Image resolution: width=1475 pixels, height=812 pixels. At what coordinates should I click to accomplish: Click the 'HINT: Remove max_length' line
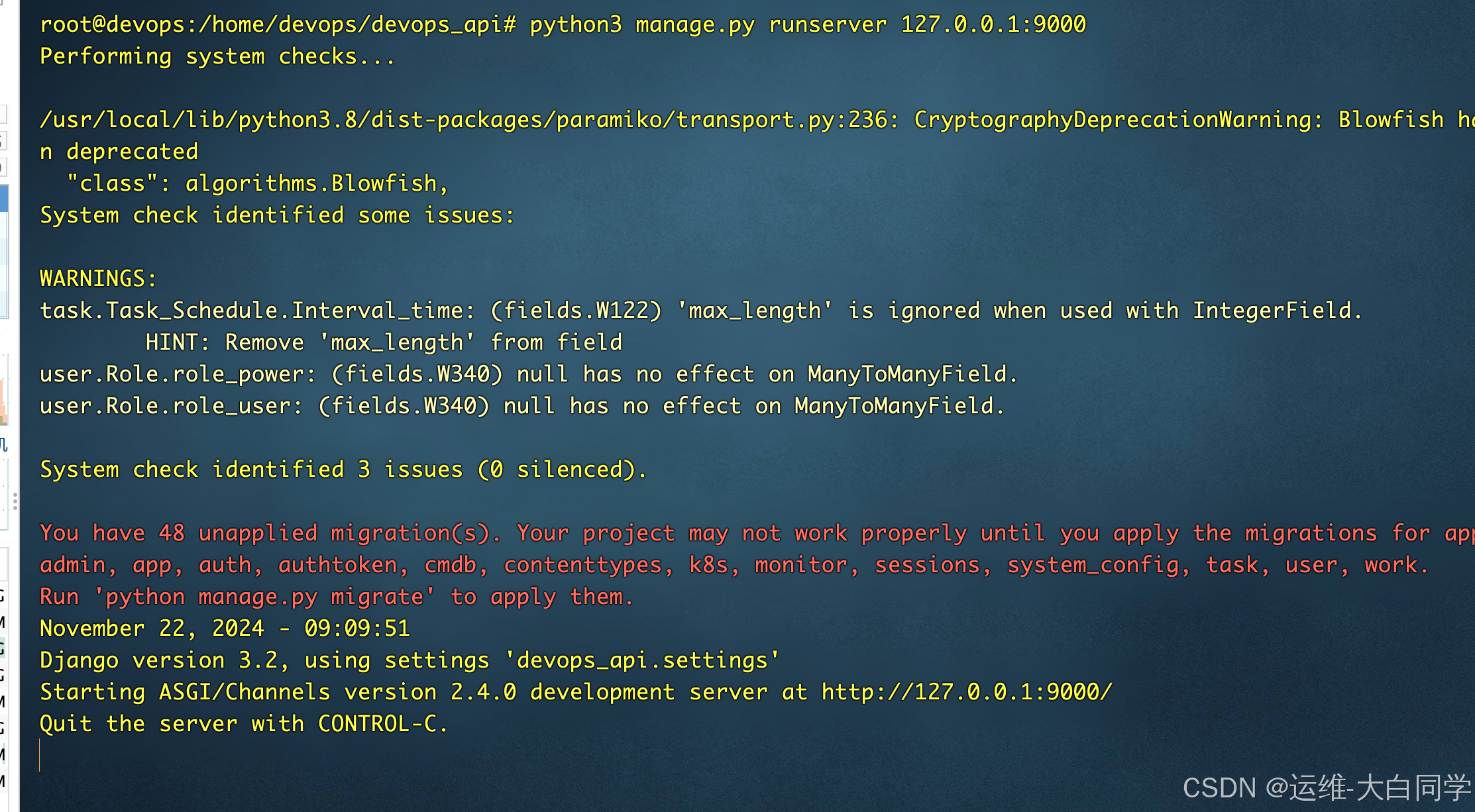[384, 342]
